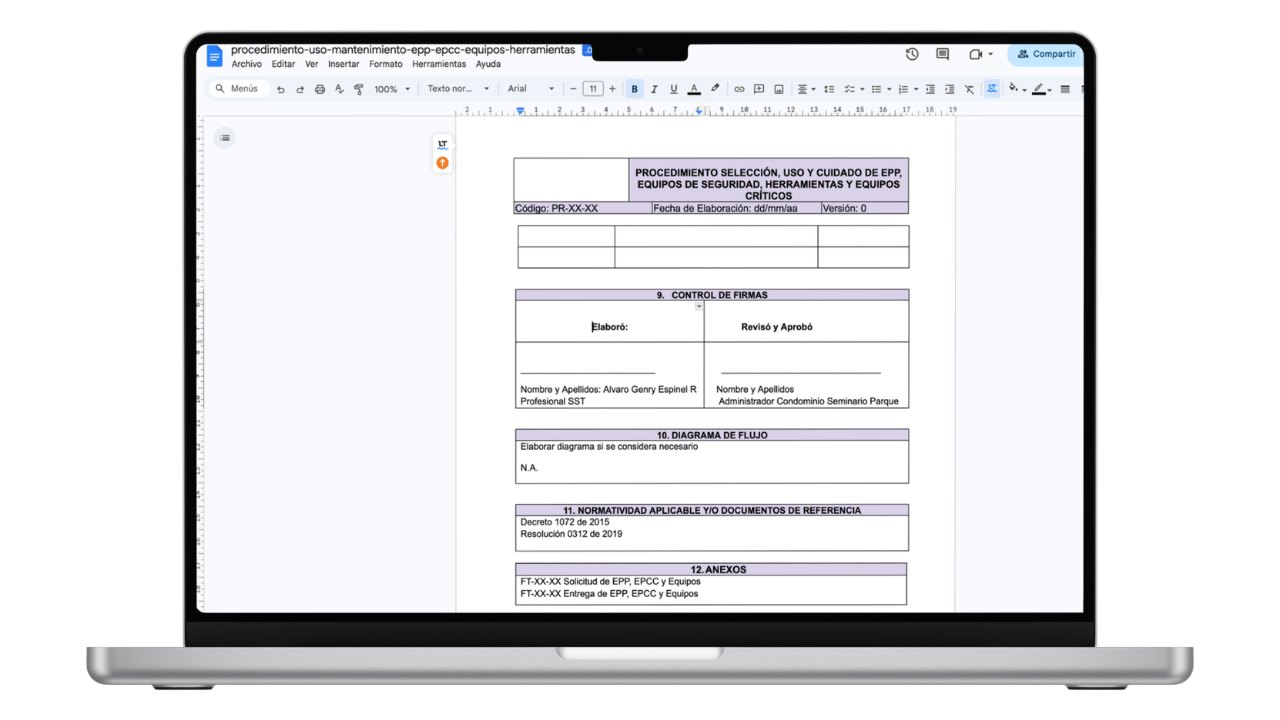1280x720 pixels.
Task: Click the insert link icon
Action: coord(739,89)
